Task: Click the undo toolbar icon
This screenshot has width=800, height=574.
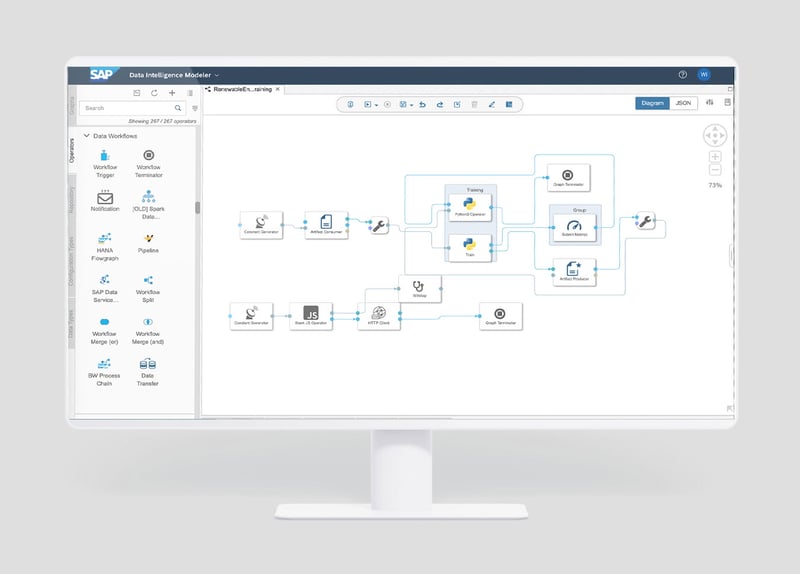Action: tap(422, 104)
